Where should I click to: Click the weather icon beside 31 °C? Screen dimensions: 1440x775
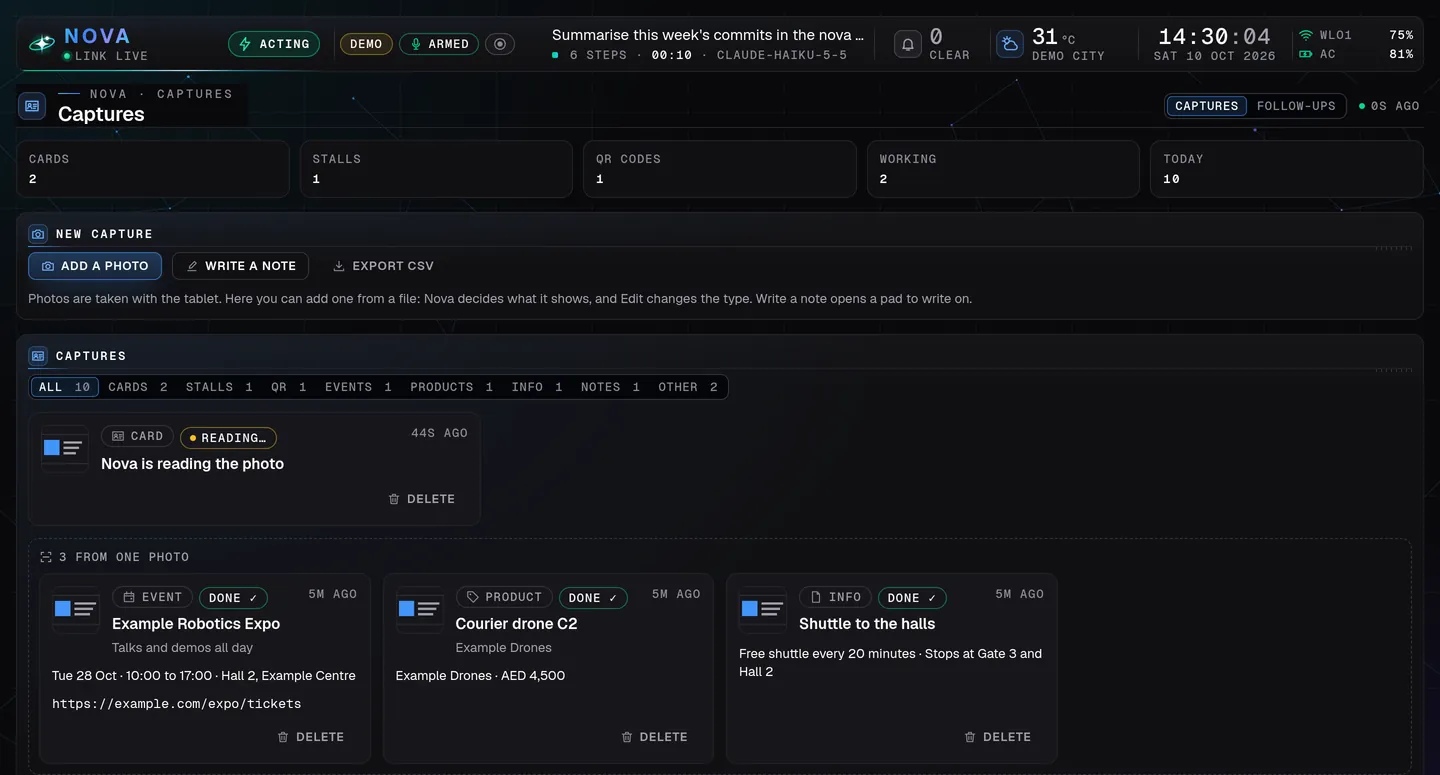[x=1010, y=44]
